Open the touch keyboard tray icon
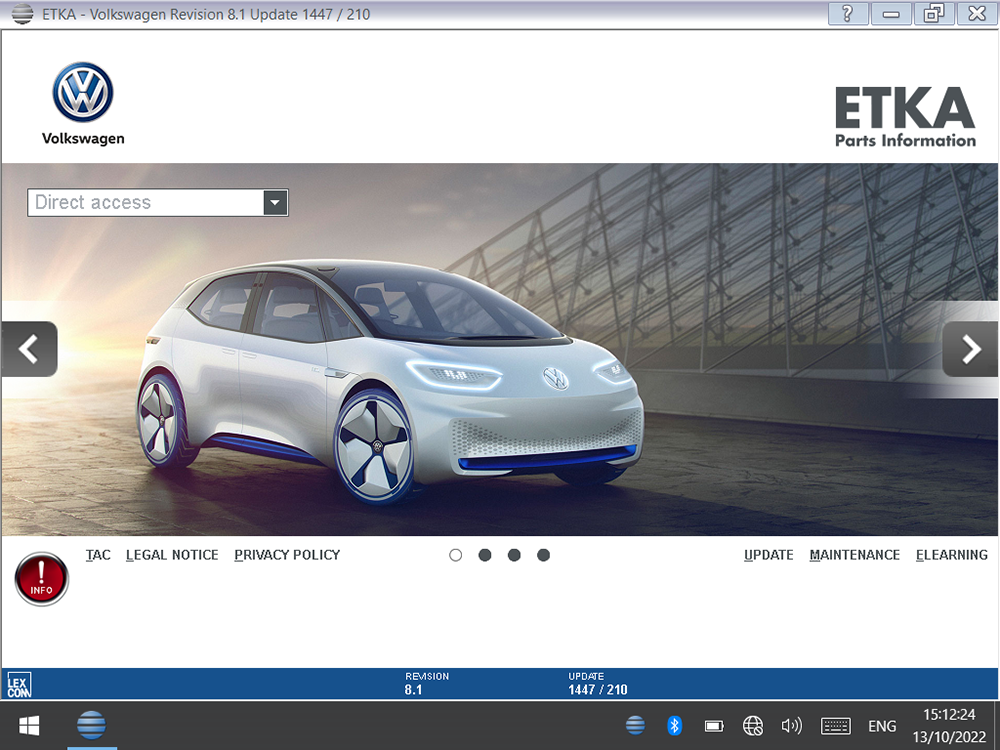 tap(835, 726)
